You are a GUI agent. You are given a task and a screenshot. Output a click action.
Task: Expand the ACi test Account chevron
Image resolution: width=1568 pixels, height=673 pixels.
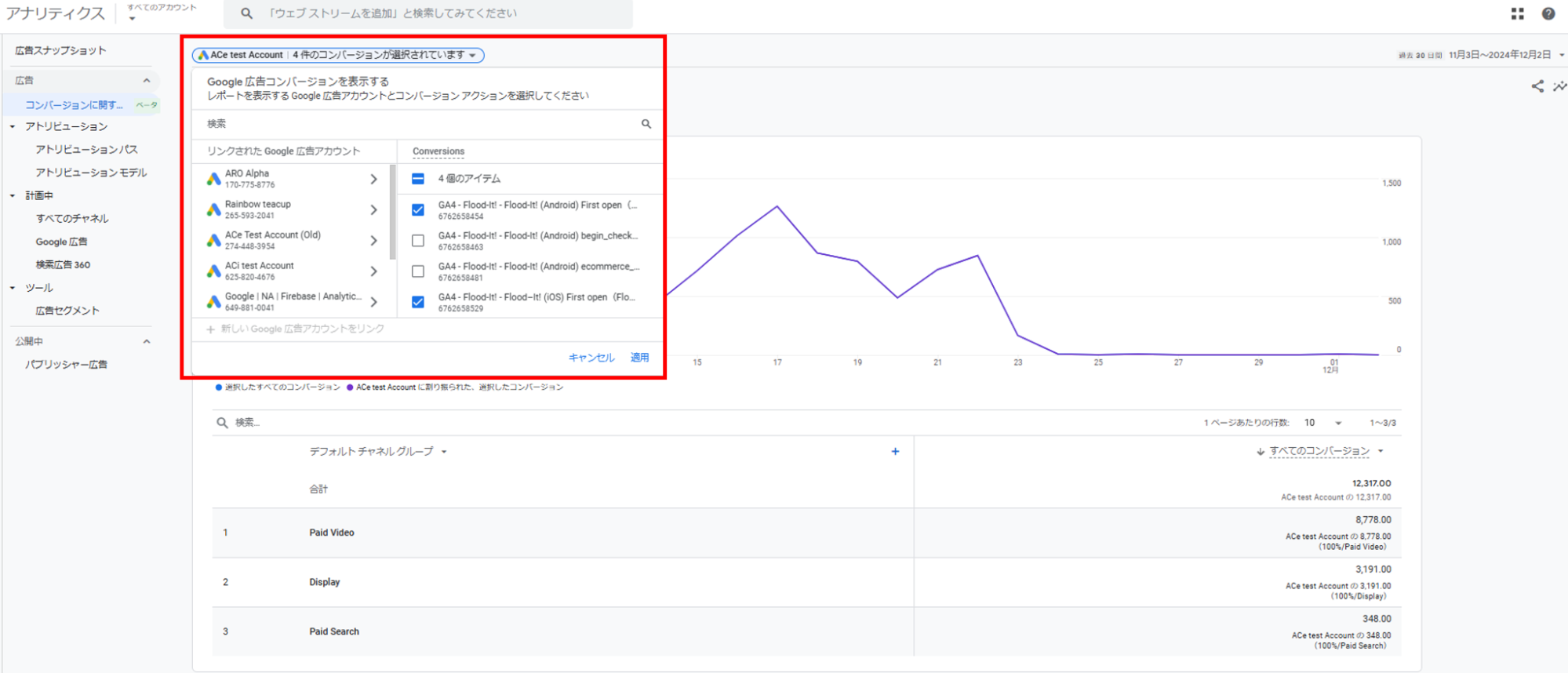[374, 271]
